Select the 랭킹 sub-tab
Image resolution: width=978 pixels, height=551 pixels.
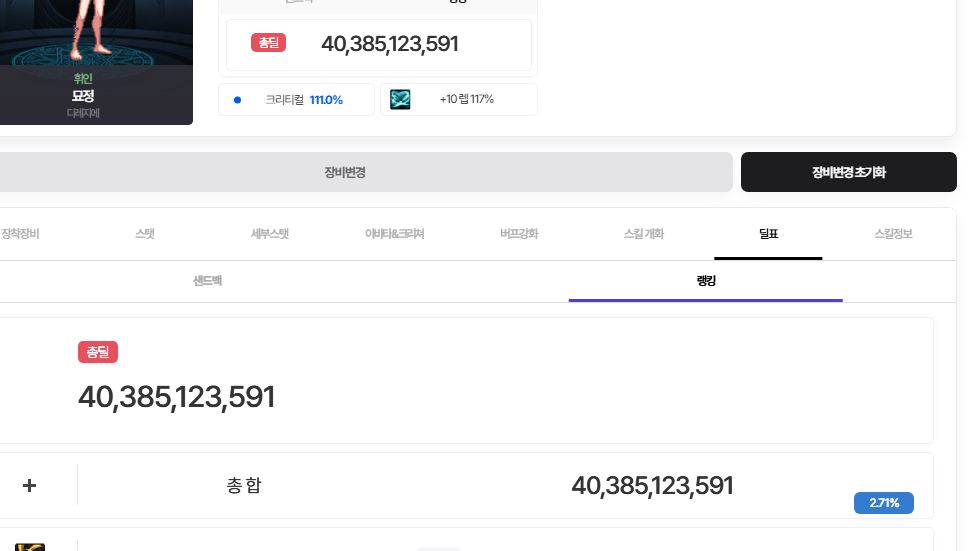coord(706,281)
